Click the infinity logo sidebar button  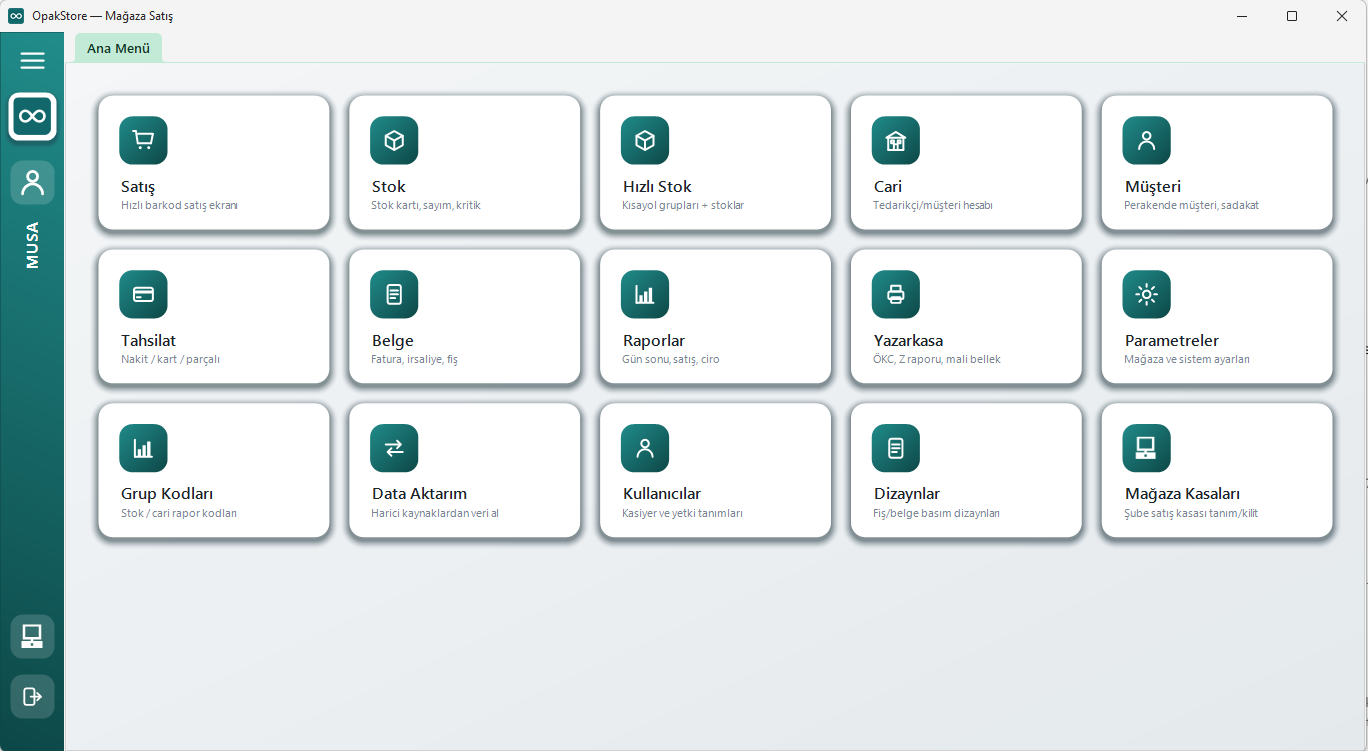pyautogui.click(x=33, y=117)
